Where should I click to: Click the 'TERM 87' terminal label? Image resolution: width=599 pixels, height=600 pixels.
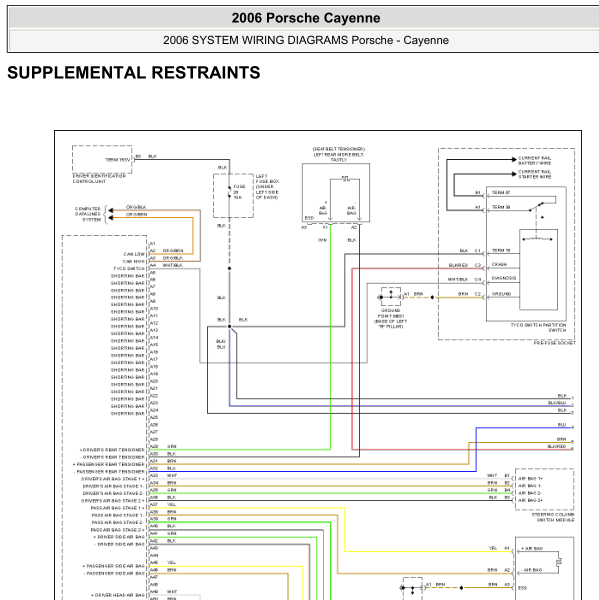pos(501,192)
